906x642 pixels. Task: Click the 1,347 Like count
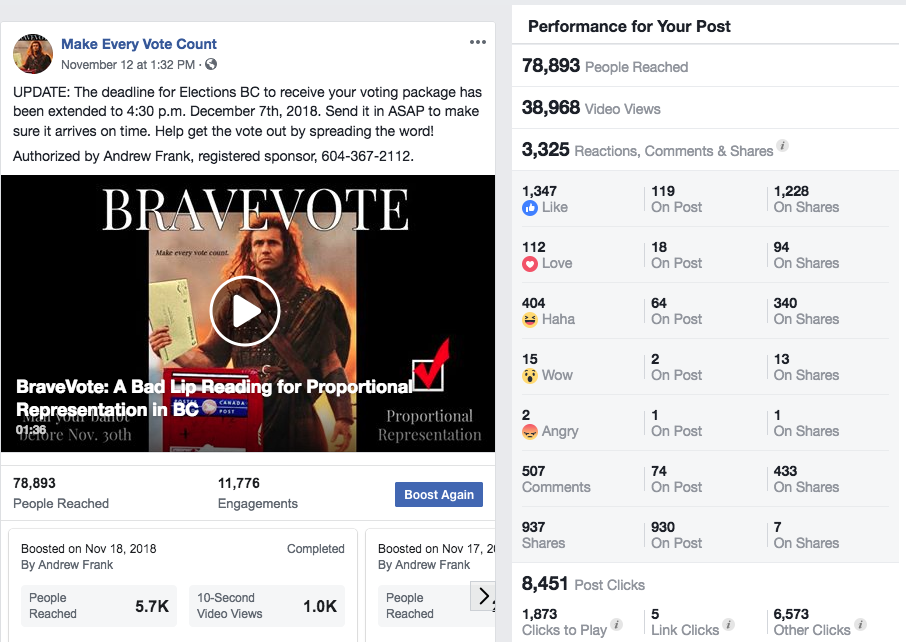coord(544,199)
